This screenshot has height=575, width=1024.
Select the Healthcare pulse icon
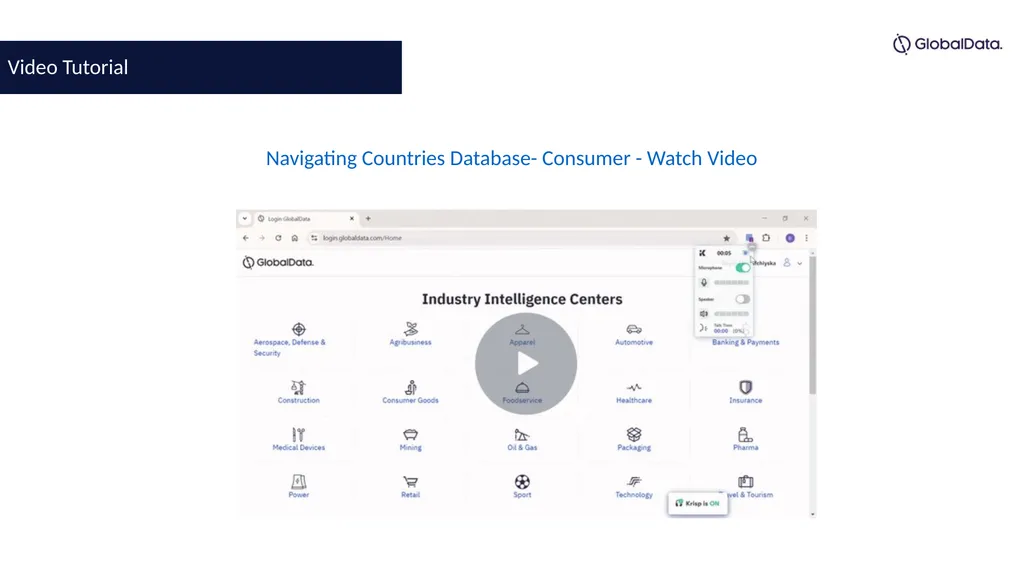pos(633,387)
